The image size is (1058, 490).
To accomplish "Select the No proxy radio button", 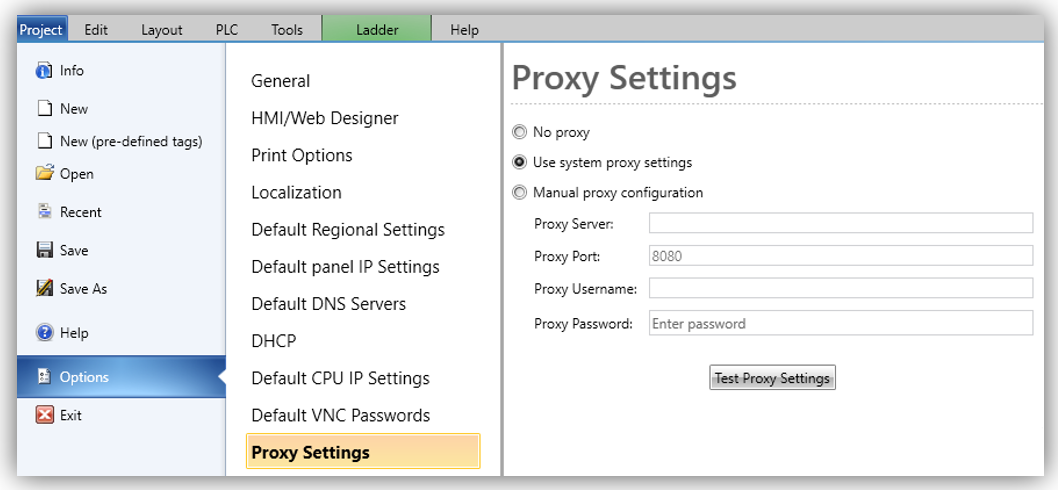I will tap(519, 132).
